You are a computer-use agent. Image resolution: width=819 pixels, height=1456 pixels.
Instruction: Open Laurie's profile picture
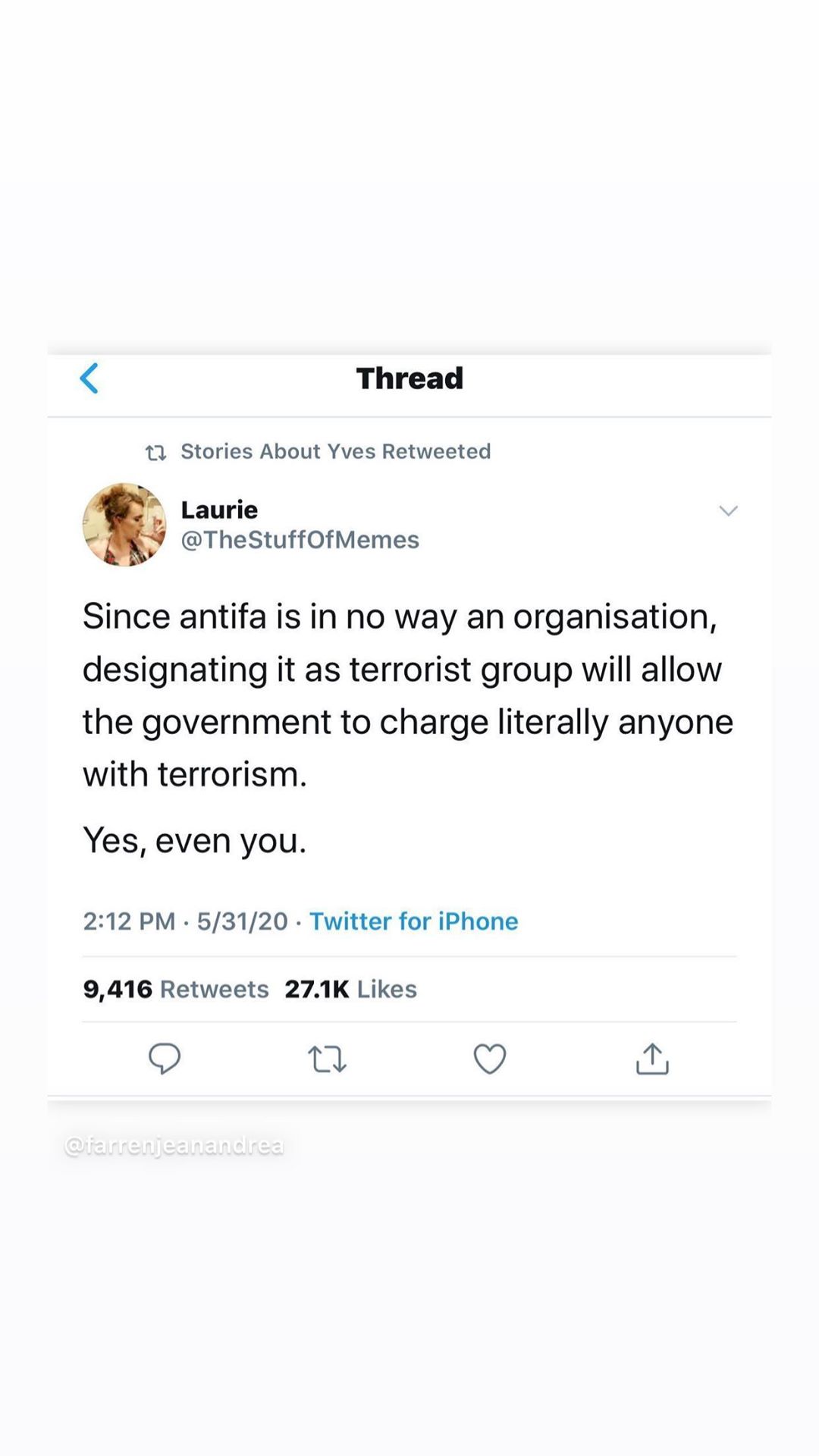pyautogui.click(x=124, y=525)
